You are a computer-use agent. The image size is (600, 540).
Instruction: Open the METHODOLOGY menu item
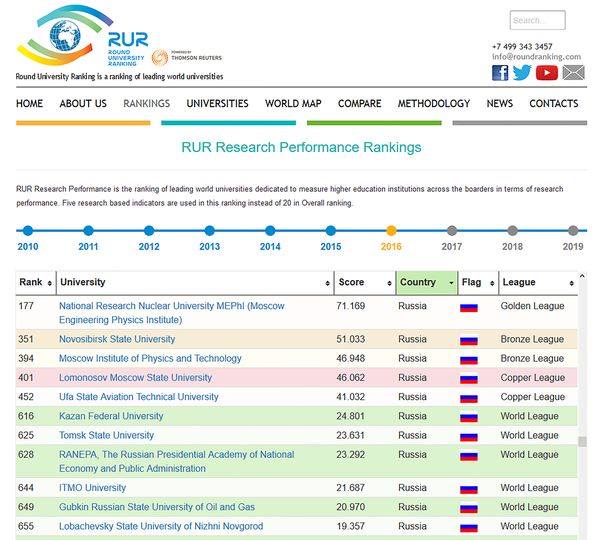click(x=433, y=103)
